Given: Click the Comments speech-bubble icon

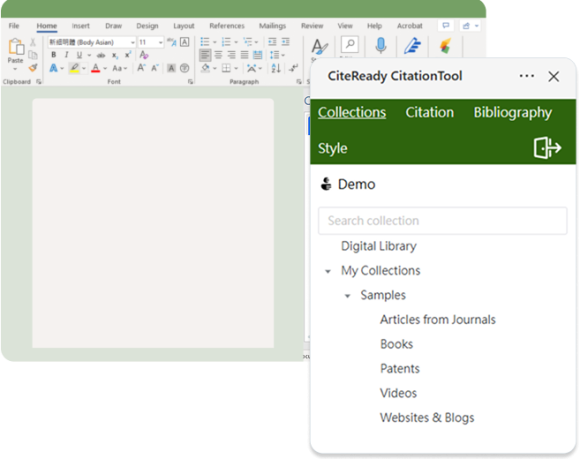Looking at the screenshot, I should tap(446, 26).
